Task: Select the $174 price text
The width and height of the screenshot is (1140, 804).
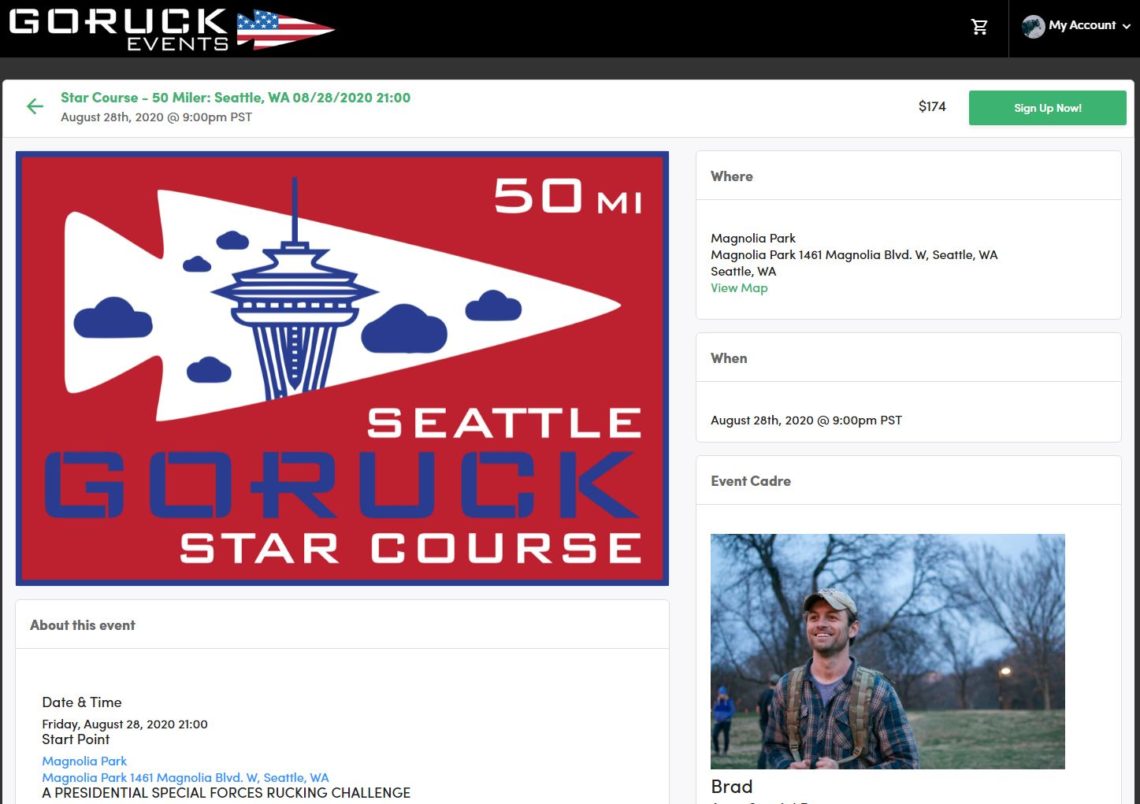Action: [x=932, y=107]
